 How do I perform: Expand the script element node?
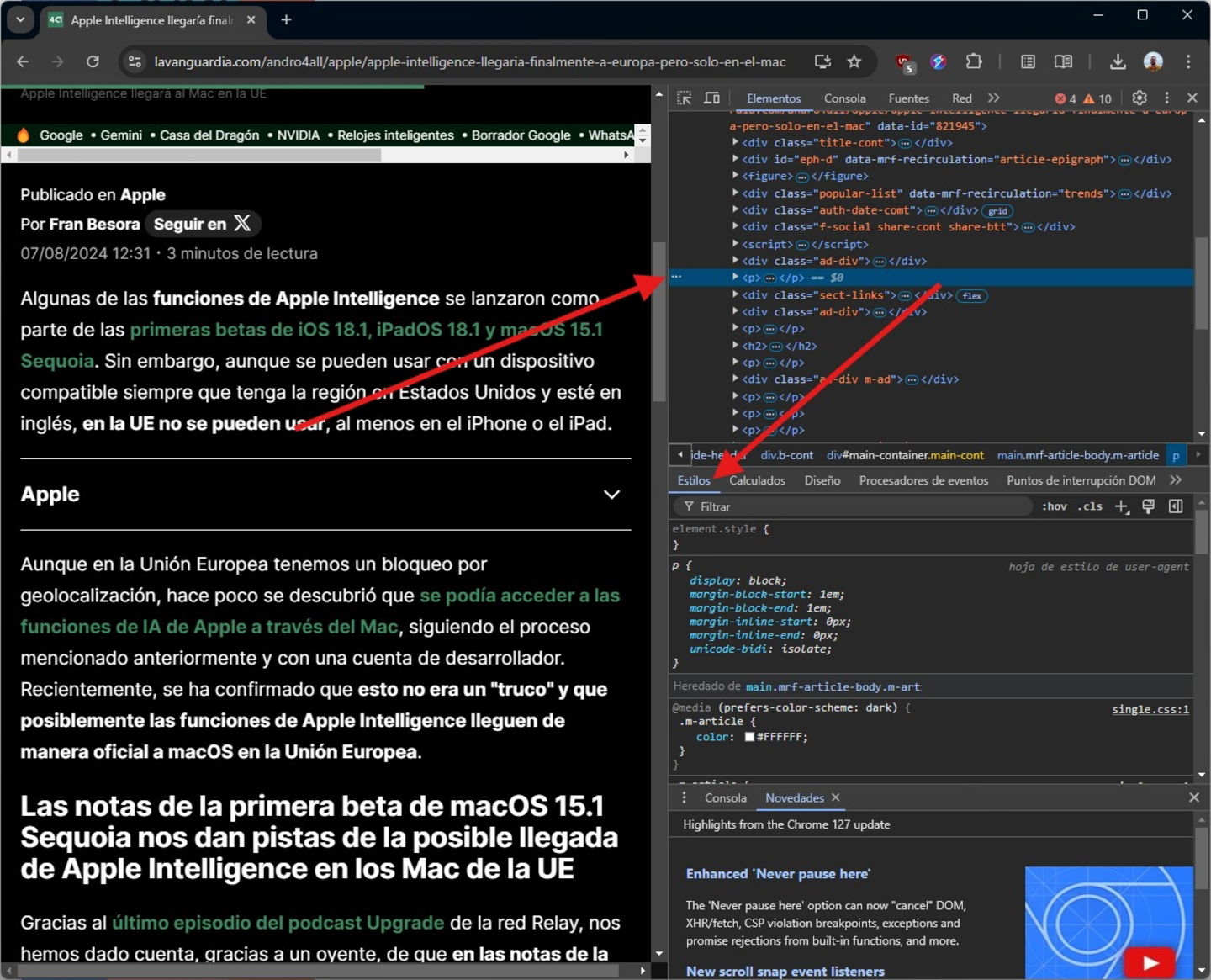pos(735,243)
